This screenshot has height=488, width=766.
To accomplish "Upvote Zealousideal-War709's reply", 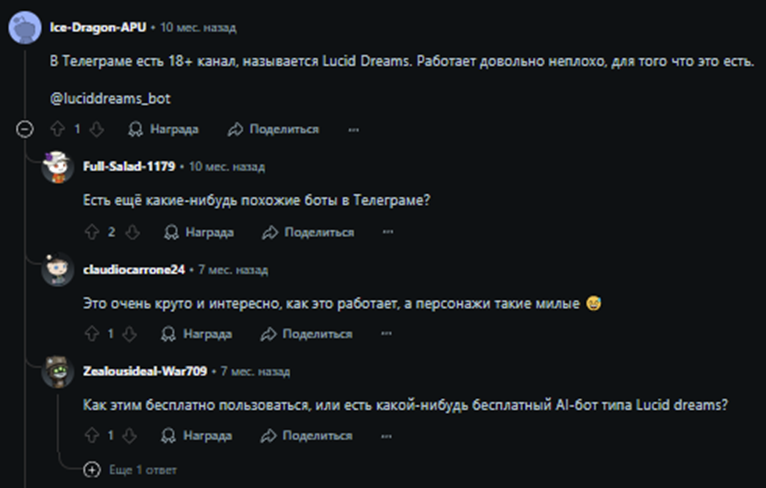I will point(92,436).
